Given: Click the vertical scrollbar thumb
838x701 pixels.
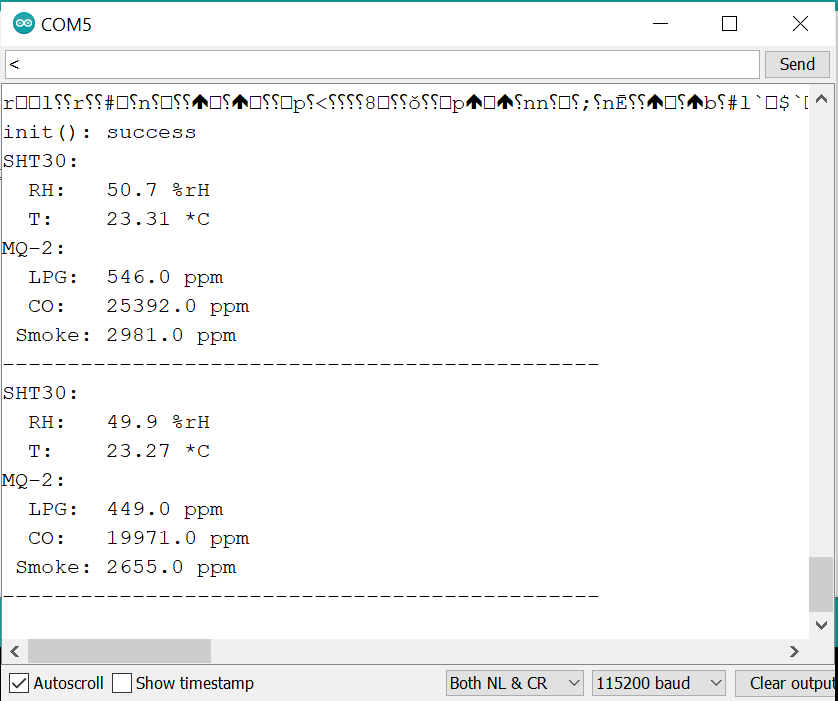Looking at the screenshot, I should (x=821, y=583).
